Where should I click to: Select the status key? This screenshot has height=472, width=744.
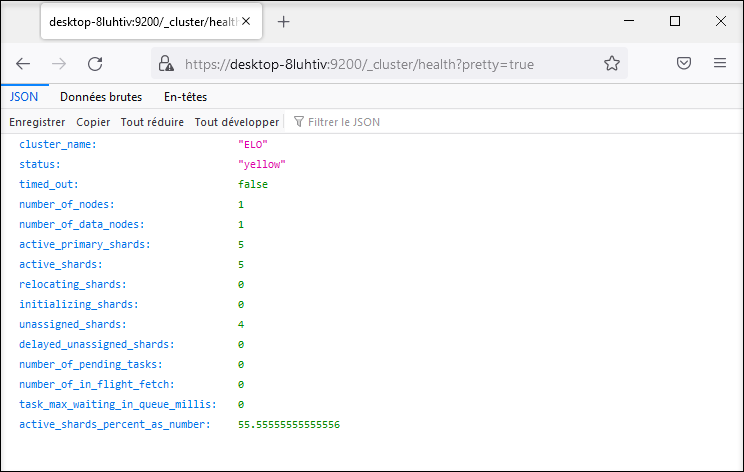40,164
